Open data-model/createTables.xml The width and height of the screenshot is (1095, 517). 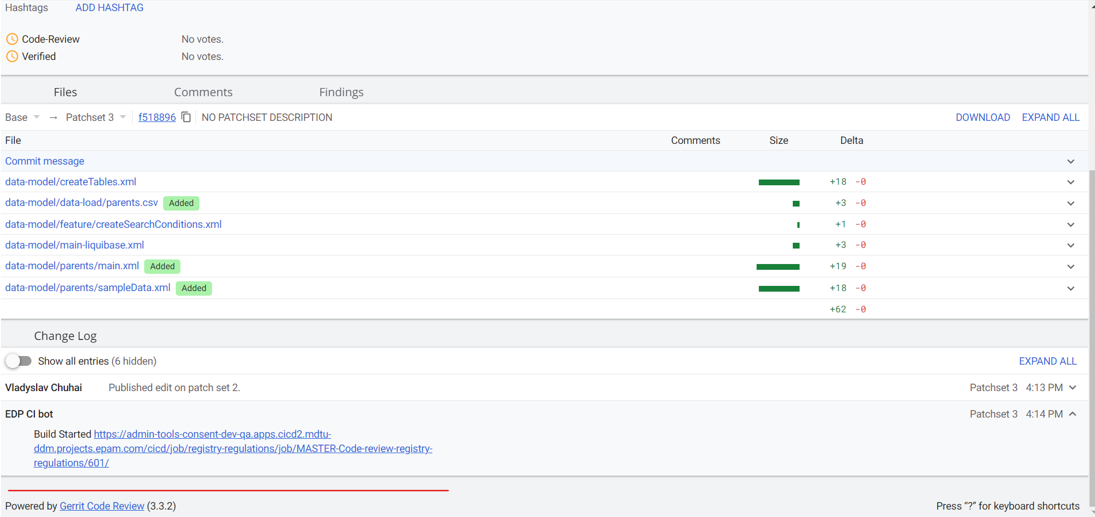coord(71,182)
